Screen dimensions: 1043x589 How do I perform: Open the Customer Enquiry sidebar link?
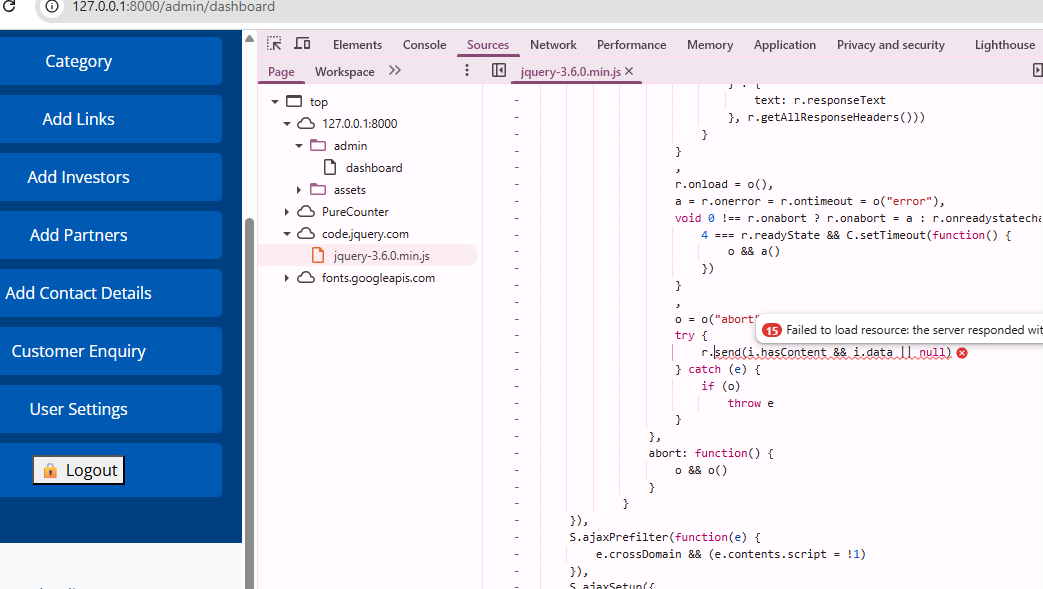tap(79, 351)
